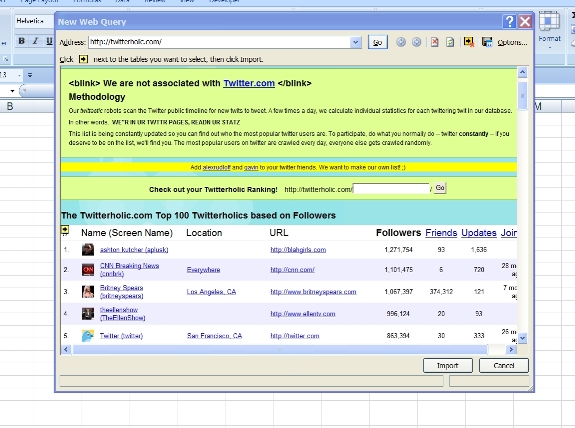Open the www.britneyspears.com link
This screenshot has width=575, height=428.
click(313, 292)
